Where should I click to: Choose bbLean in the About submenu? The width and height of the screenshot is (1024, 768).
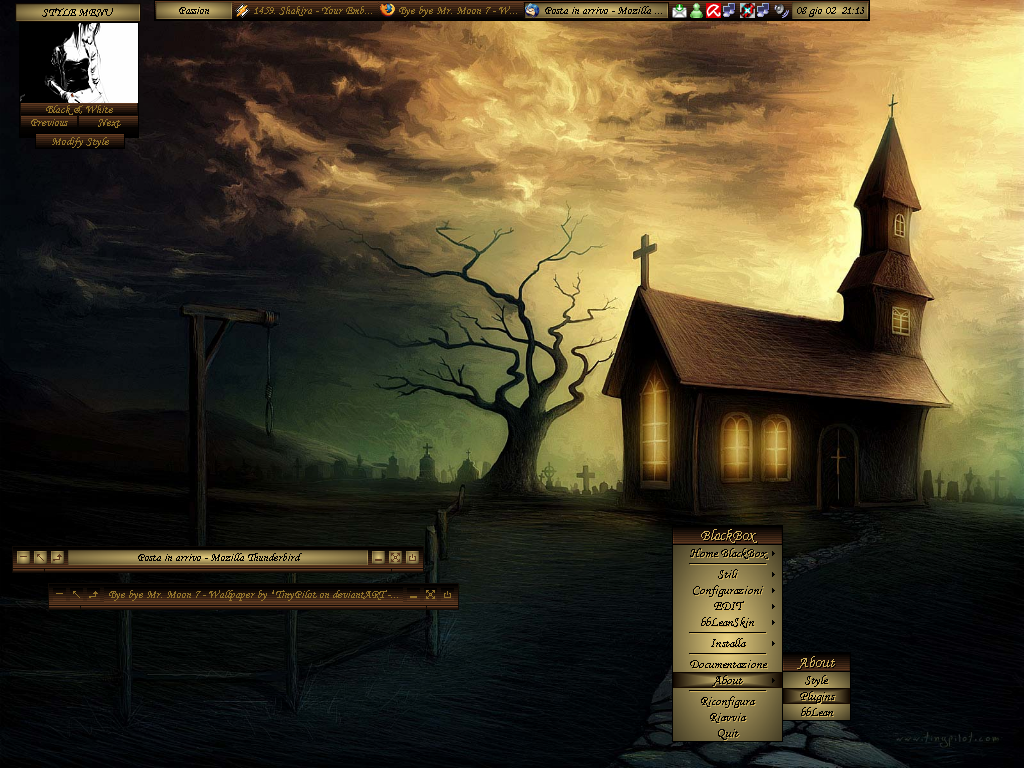816,712
